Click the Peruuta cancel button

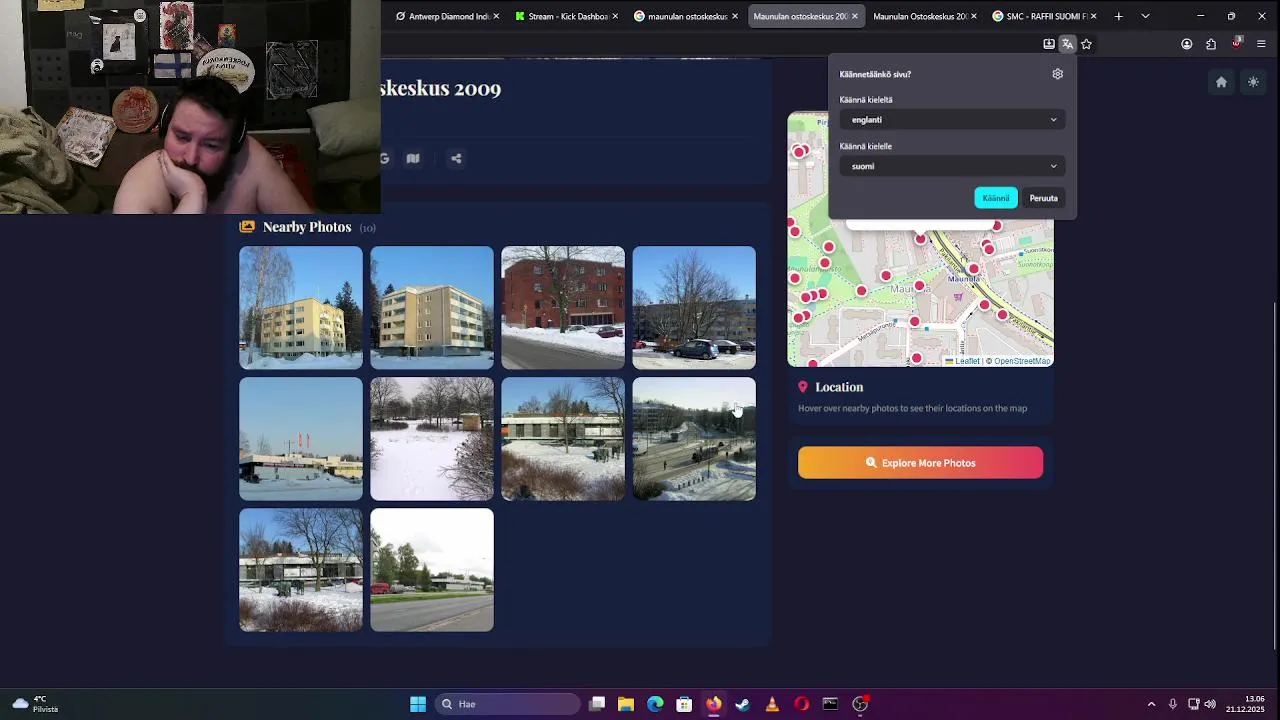tap(1043, 198)
